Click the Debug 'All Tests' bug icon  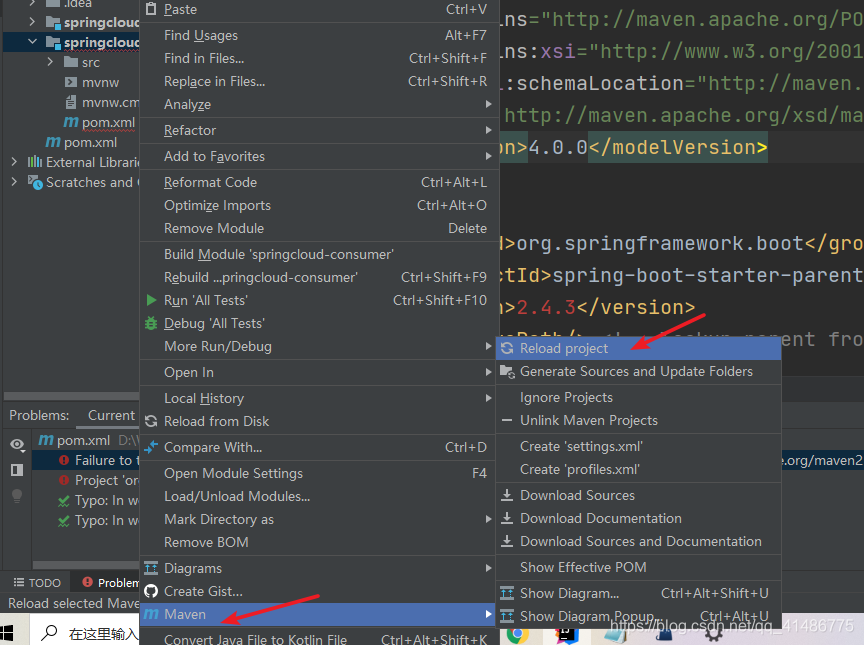point(151,323)
